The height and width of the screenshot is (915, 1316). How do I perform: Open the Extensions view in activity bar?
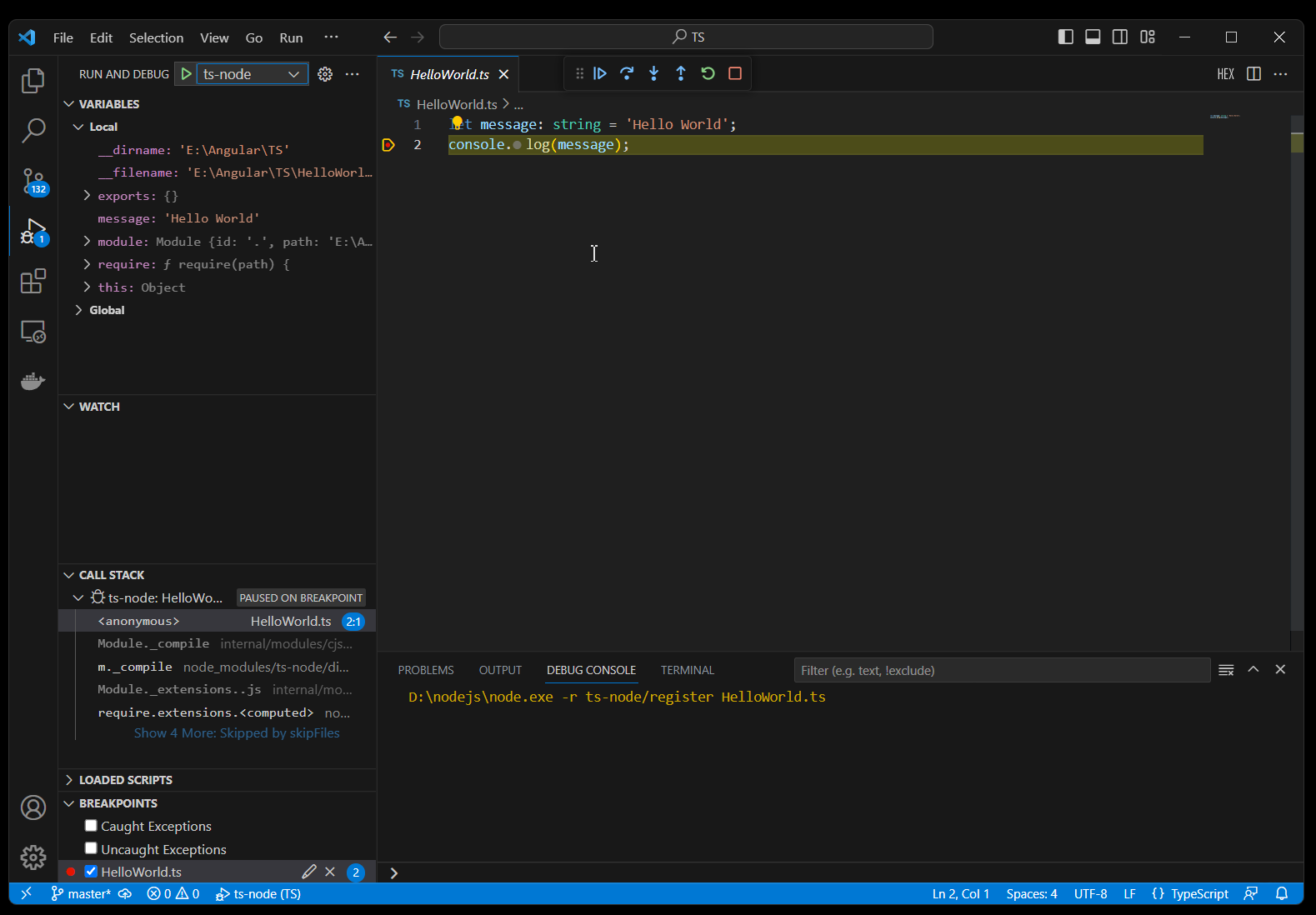33,282
